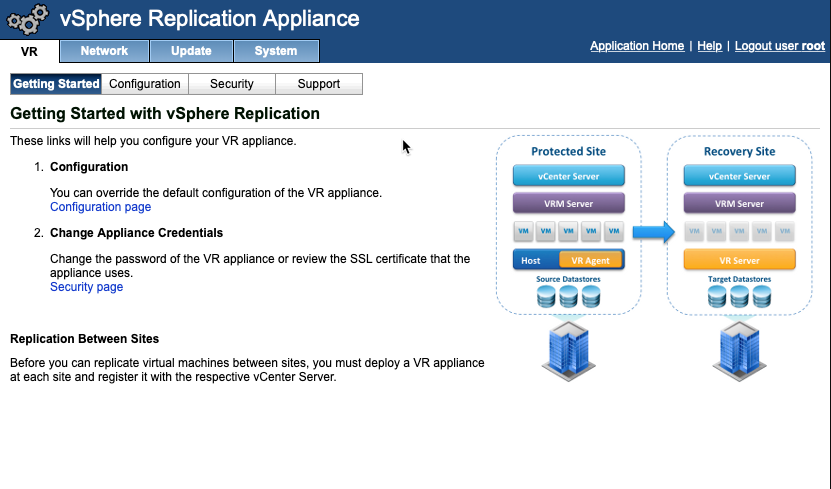Click the blue replication arrow in diagram
Image resolution: width=831 pixels, height=489 pixels.
click(653, 232)
